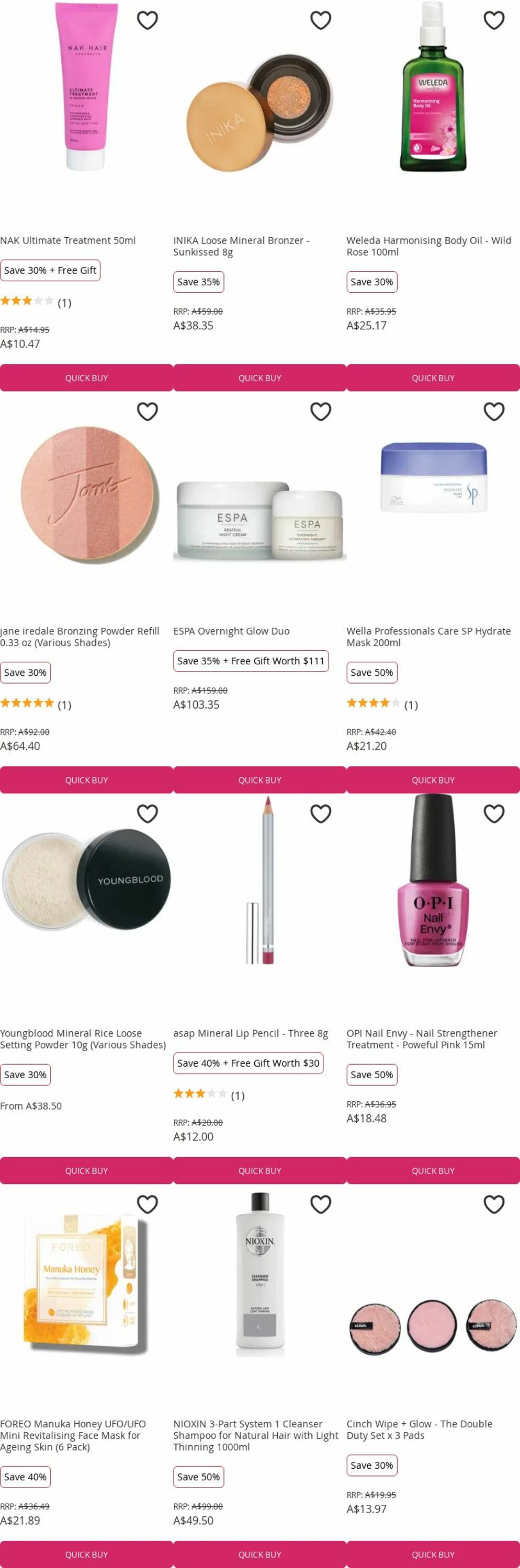Favorite the INIKA Loose Mineral Bronzer heart
Viewport: 520px width, 1568px height.
point(321,20)
